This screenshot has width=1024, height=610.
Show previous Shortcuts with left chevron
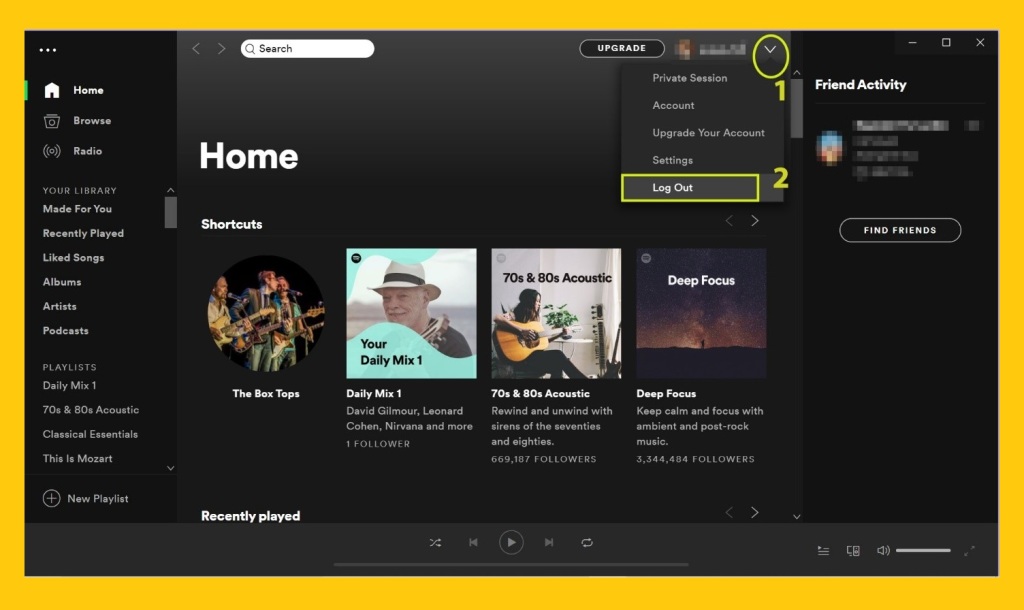(x=729, y=221)
